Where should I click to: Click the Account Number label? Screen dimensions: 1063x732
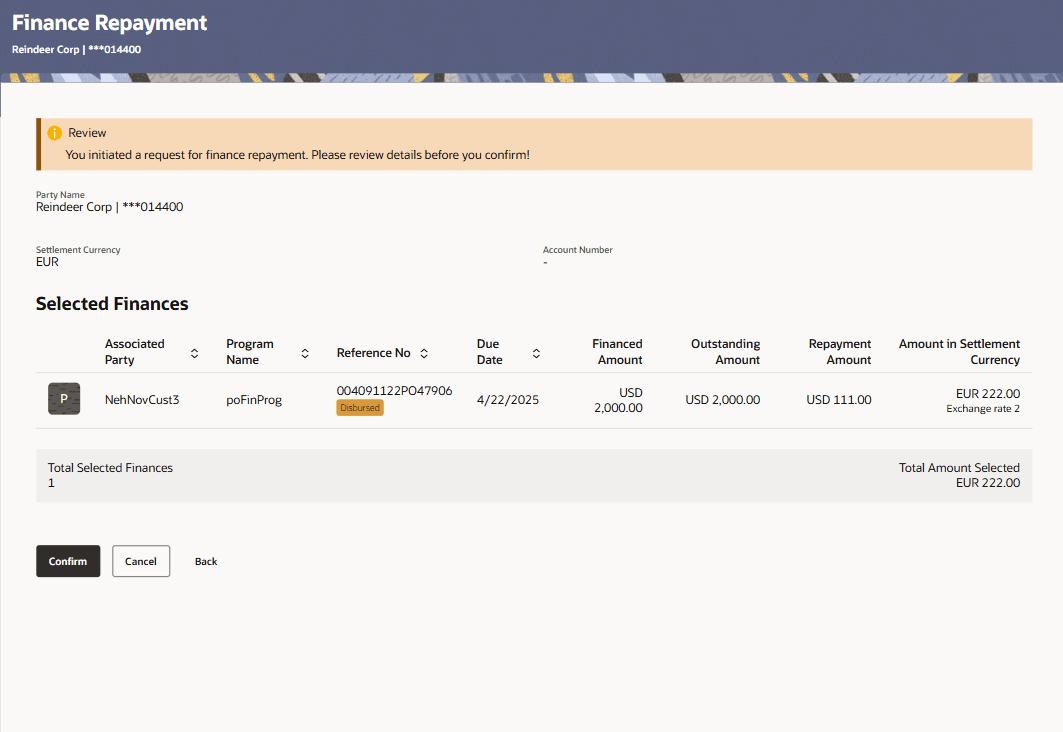click(578, 249)
